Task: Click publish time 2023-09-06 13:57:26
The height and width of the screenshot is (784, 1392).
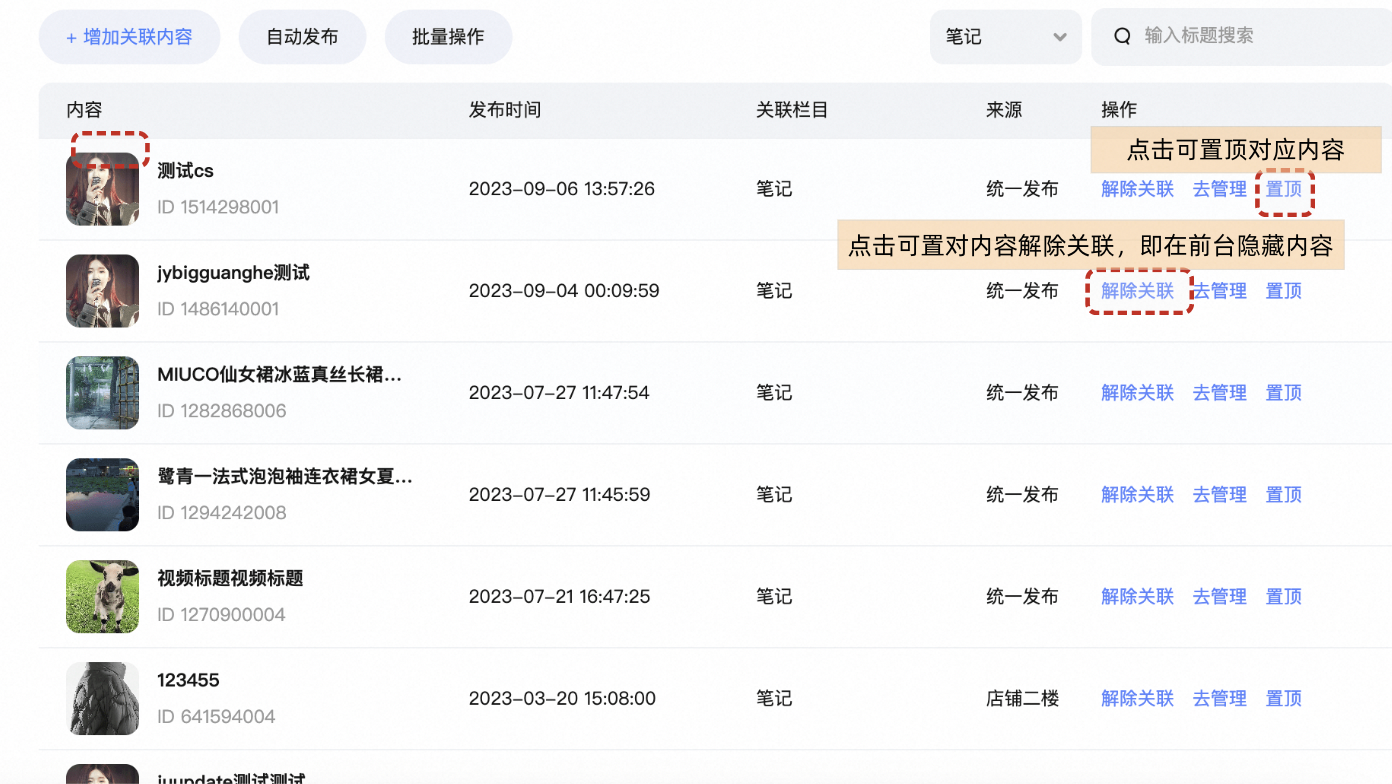Action: pos(562,189)
